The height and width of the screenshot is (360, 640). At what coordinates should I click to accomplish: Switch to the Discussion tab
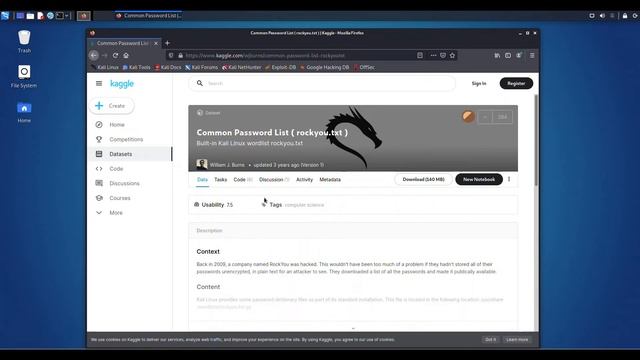(x=274, y=180)
